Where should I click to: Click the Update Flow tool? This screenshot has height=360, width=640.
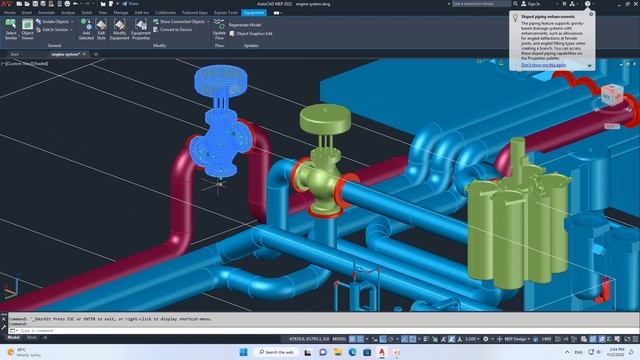click(219, 29)
